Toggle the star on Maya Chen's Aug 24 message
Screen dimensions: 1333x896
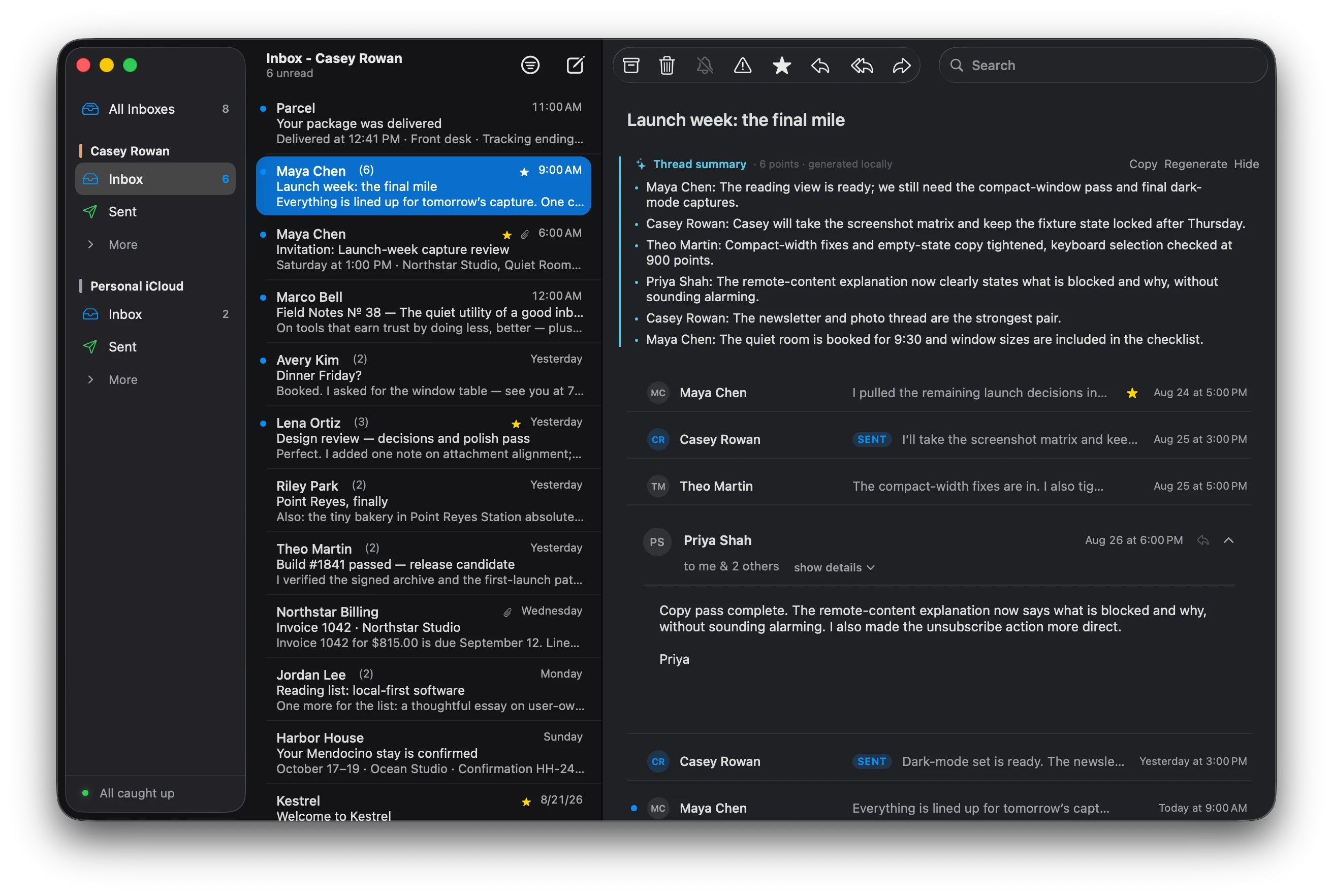tap(1132, 393)
